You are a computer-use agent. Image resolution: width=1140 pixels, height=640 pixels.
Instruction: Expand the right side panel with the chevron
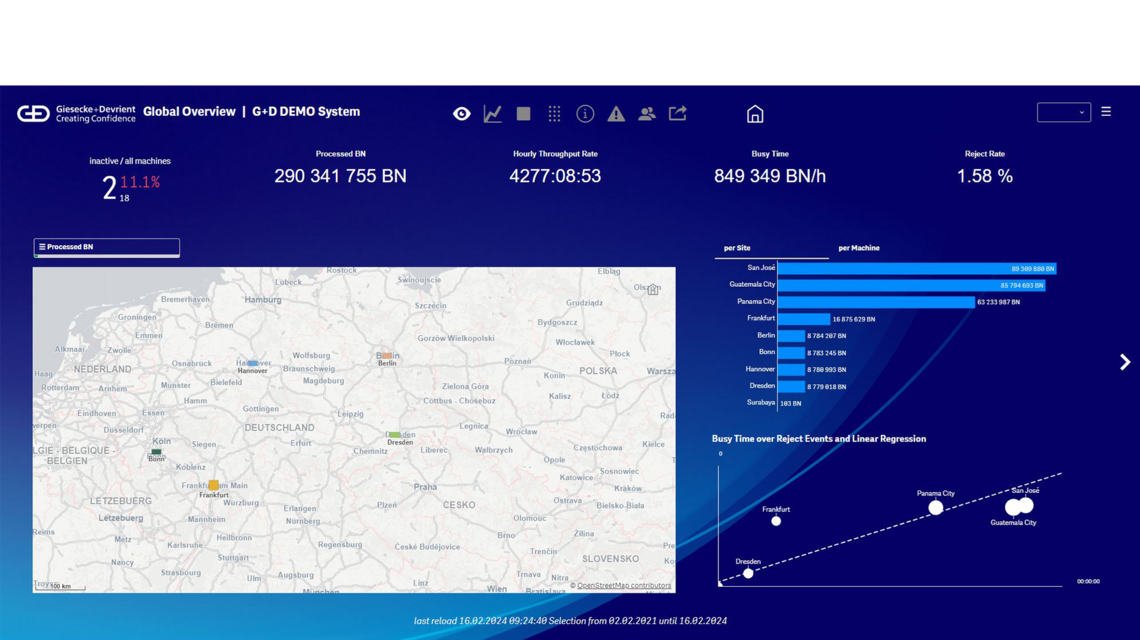pos(1124,362)
